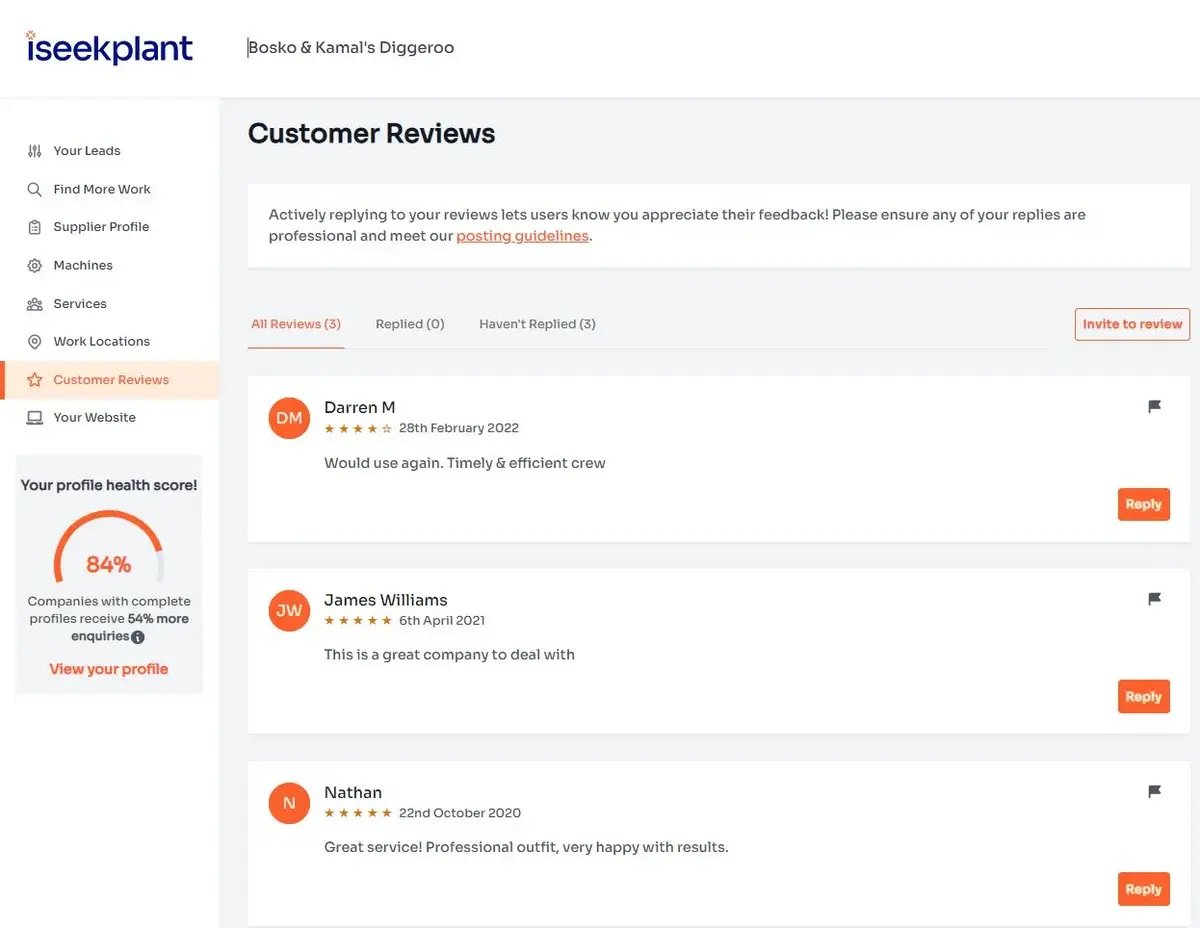Click the date 6th April 2021
1200x928 pixels.
442,621
